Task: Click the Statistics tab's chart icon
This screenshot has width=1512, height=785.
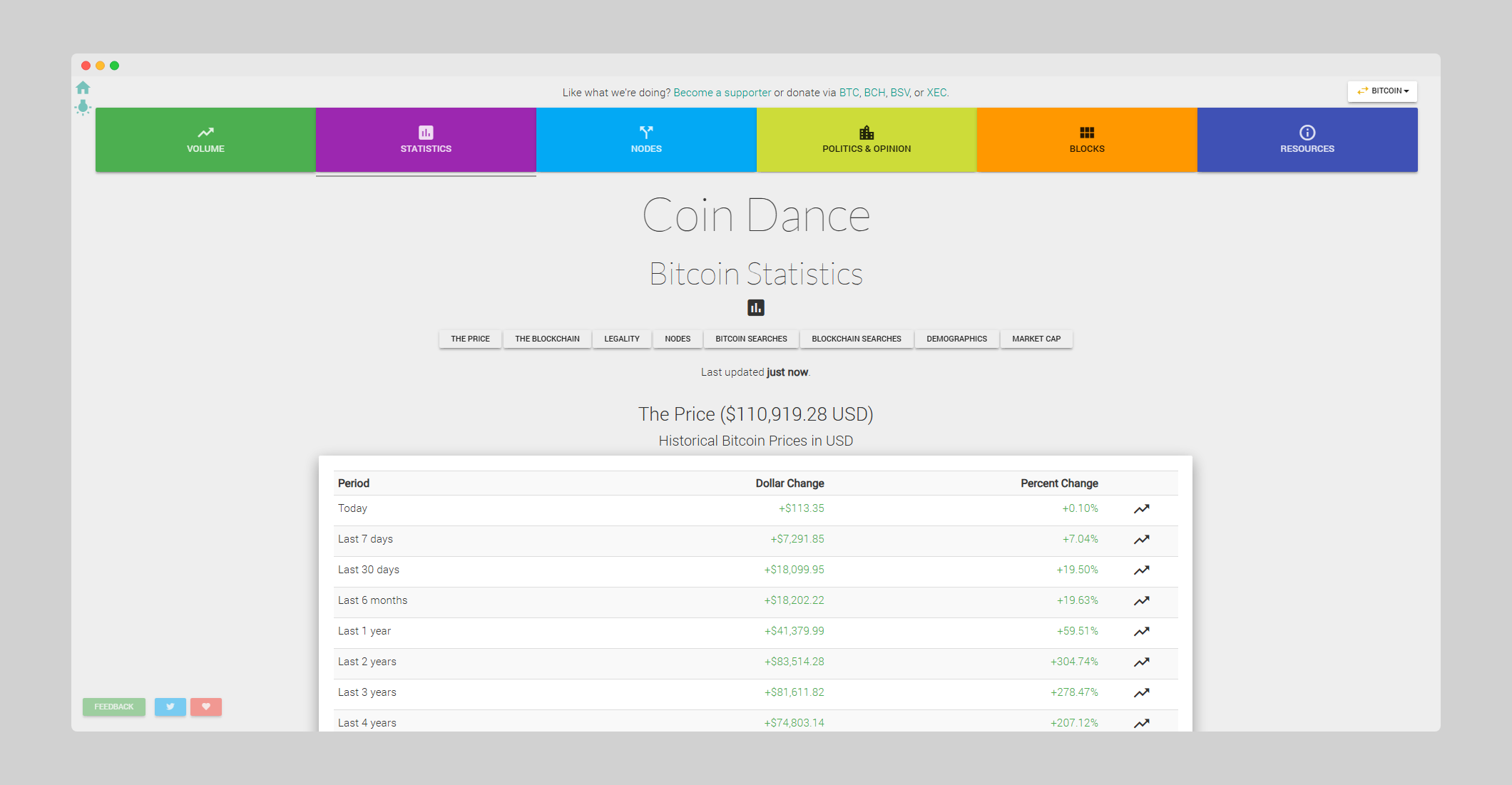Action: [426, 133]
